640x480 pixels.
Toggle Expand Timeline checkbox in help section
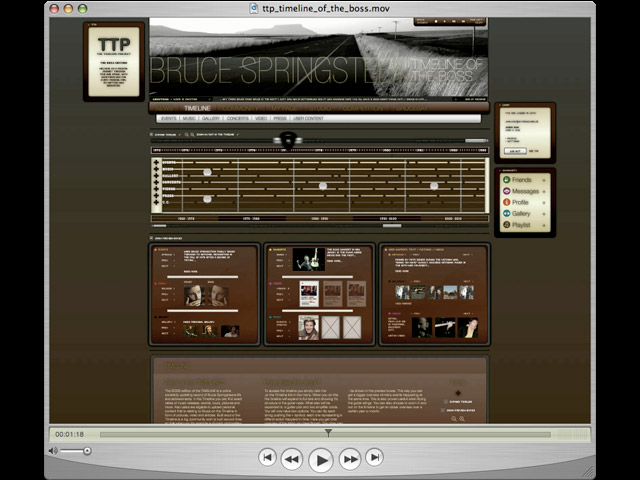(x=446, y=402)
